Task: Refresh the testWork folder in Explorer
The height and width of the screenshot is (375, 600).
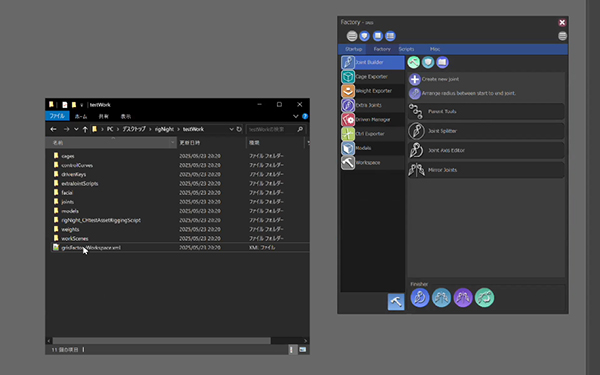Action: coord(239,129)
